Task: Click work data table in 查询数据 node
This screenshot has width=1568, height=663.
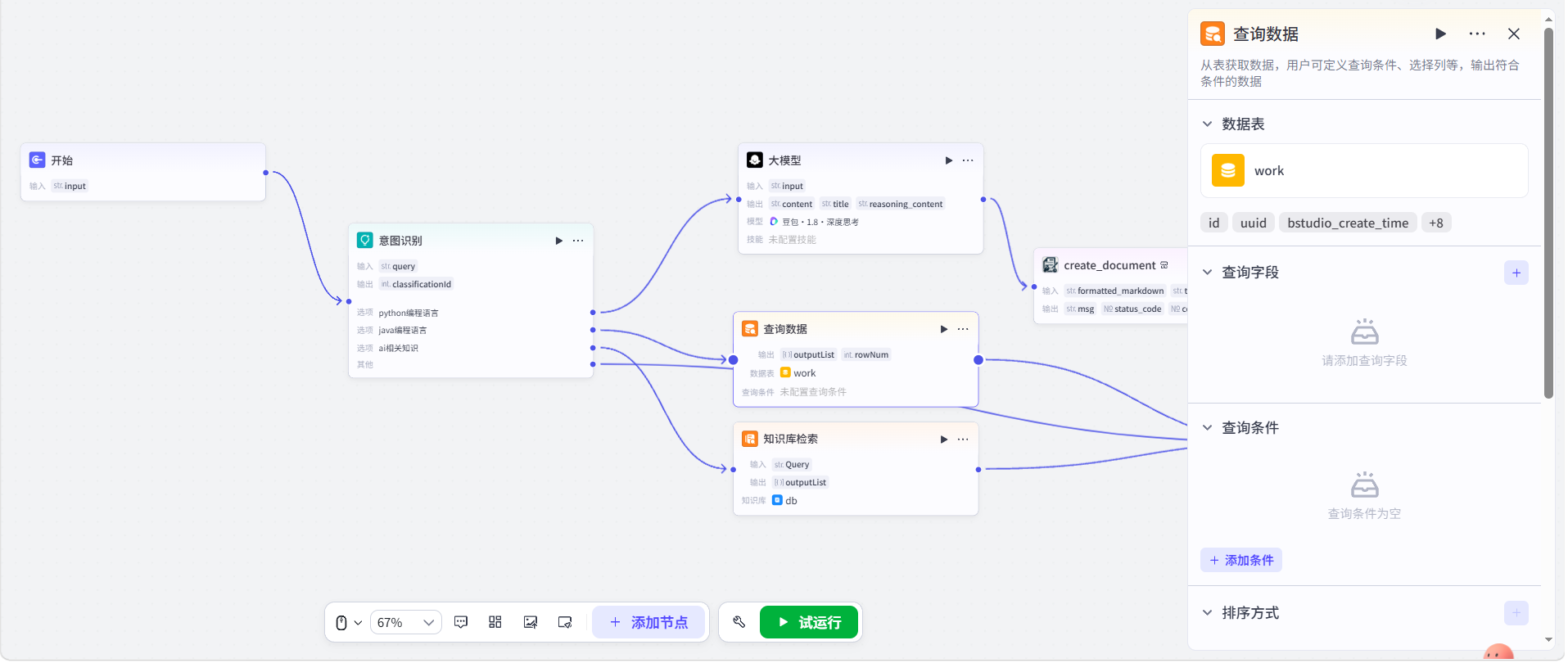Action: point(798,373)
